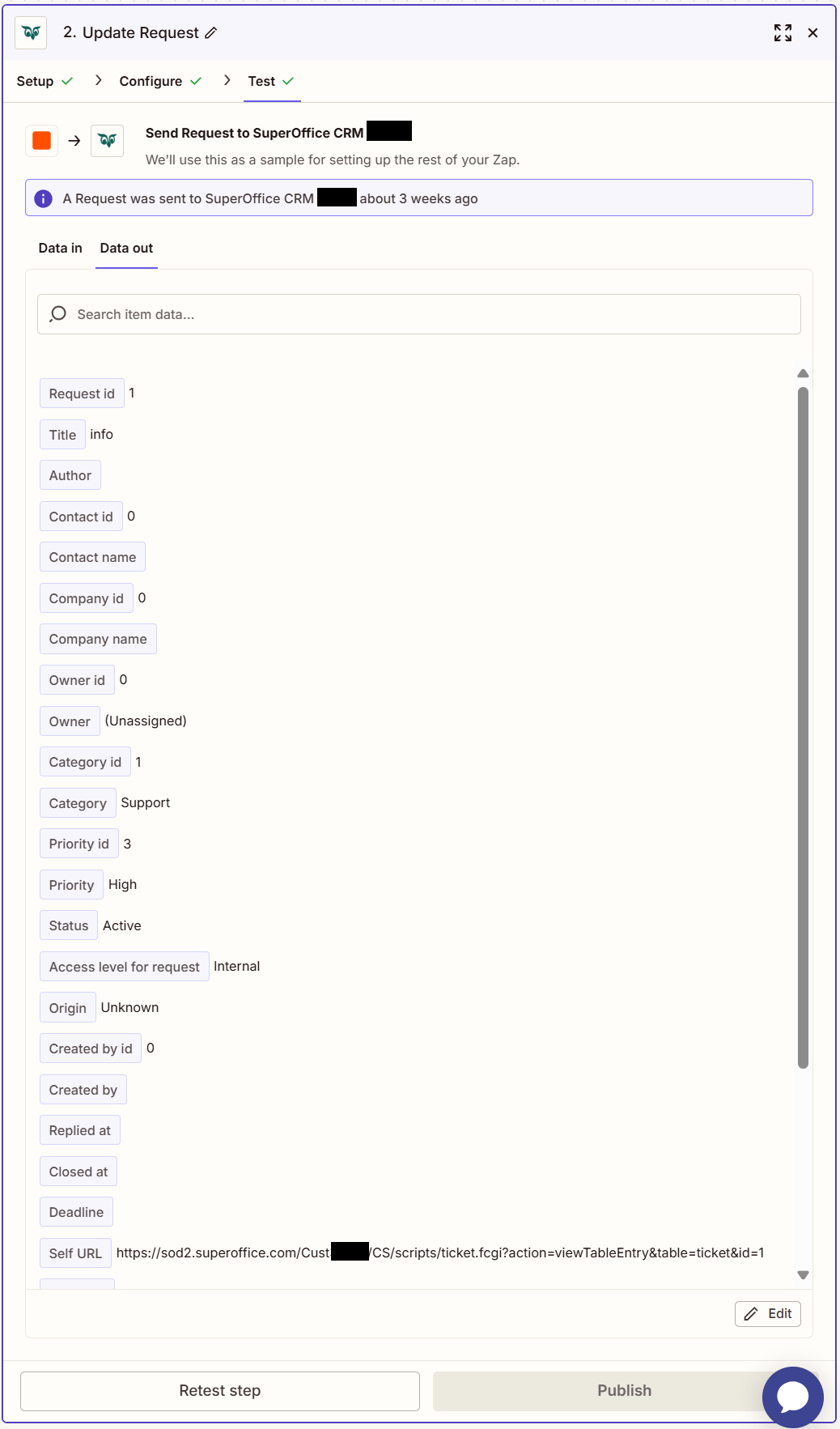Click the magnifier icon in the search bar
The width and height of the screenshot is (840, 1429).
[58, 313]
